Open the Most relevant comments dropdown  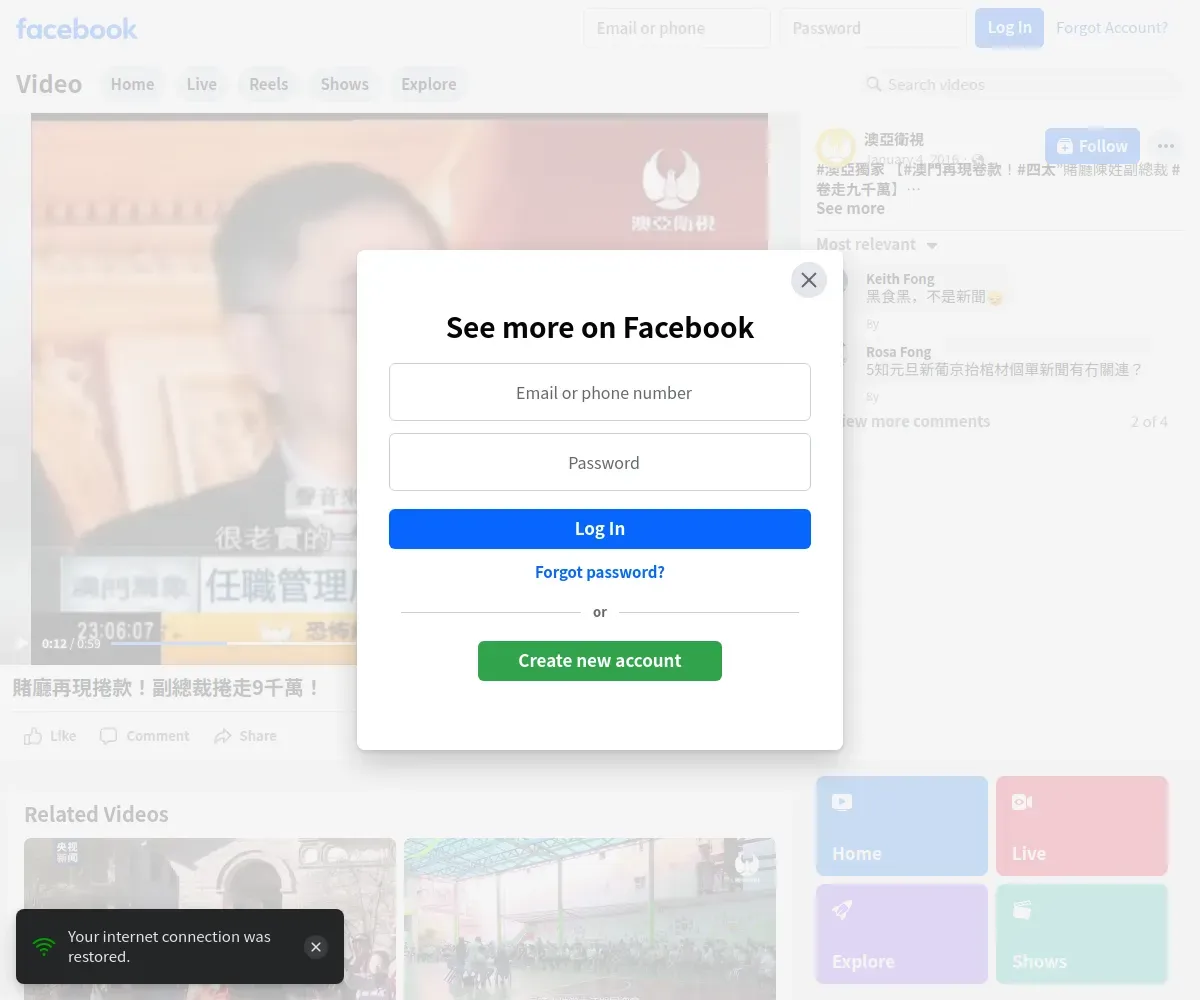877,245
